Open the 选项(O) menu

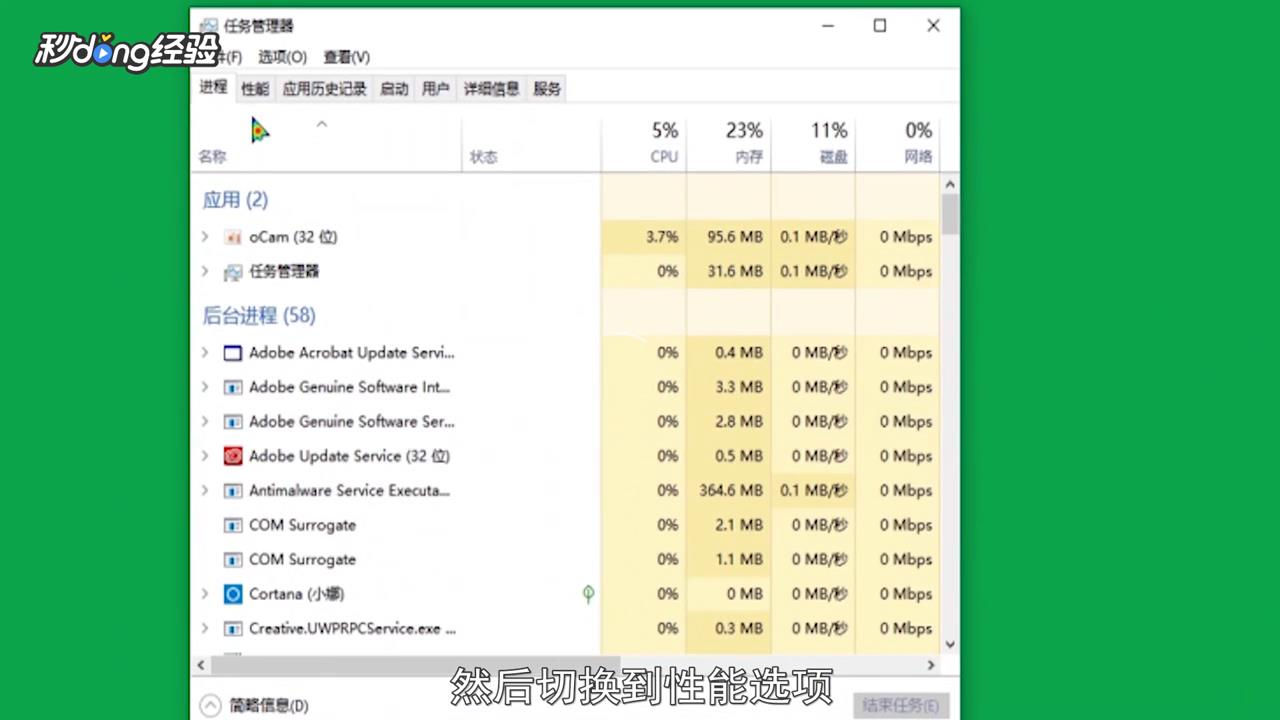click(x=282, y=57)
